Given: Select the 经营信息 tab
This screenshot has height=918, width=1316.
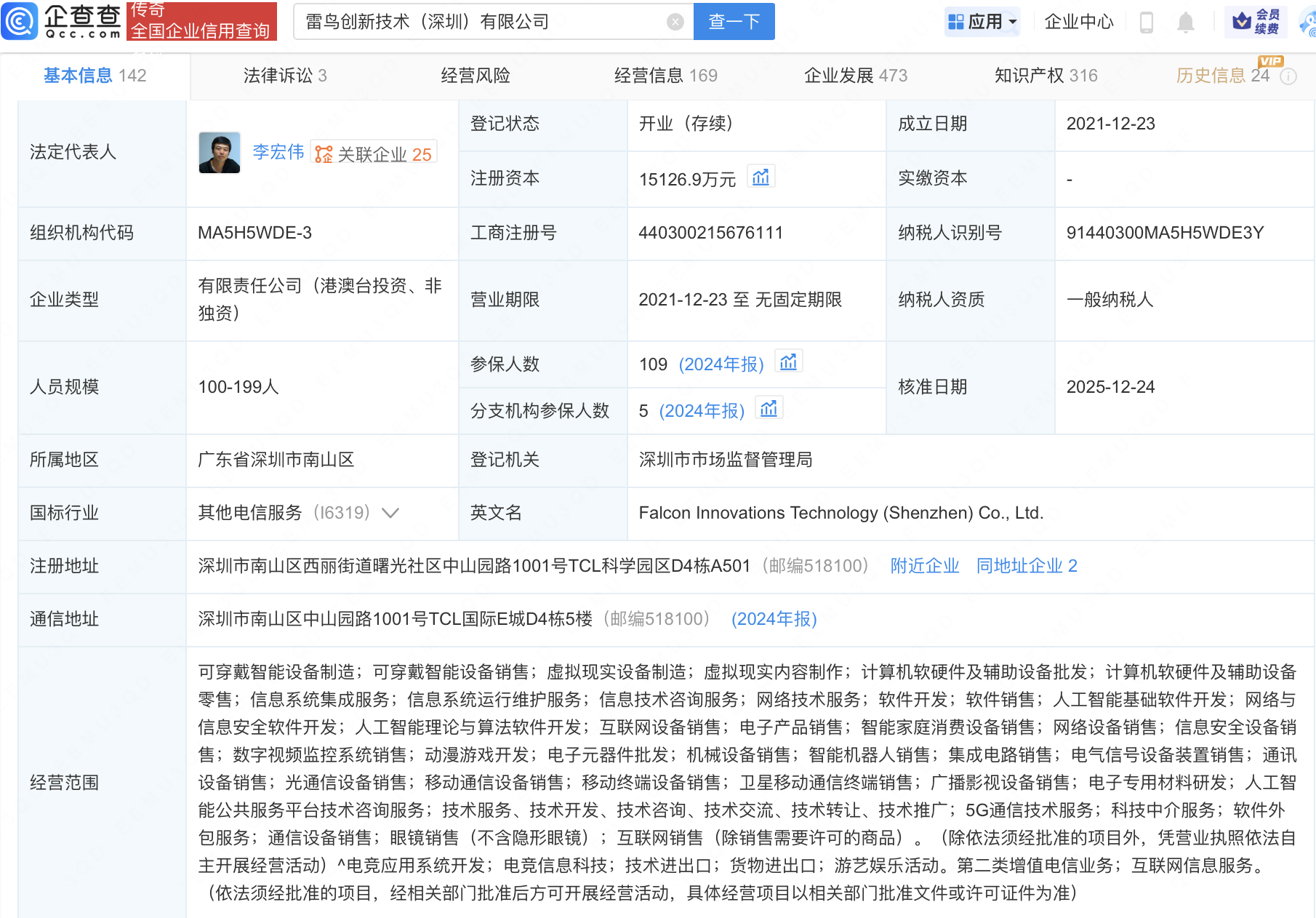Looking at the screenshot, I should click(x=665, y=76).
